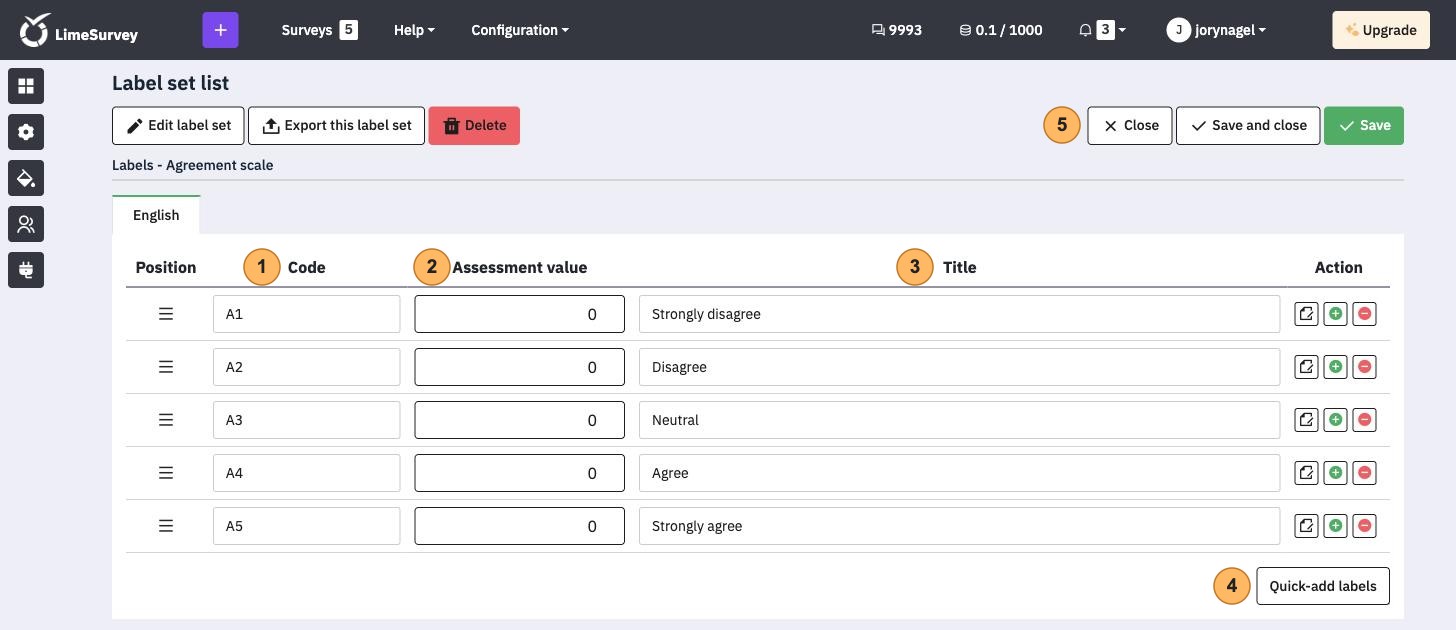Click the Upgrade button
This screenshot has width=1456, height=630.
tap(1381, 30)
